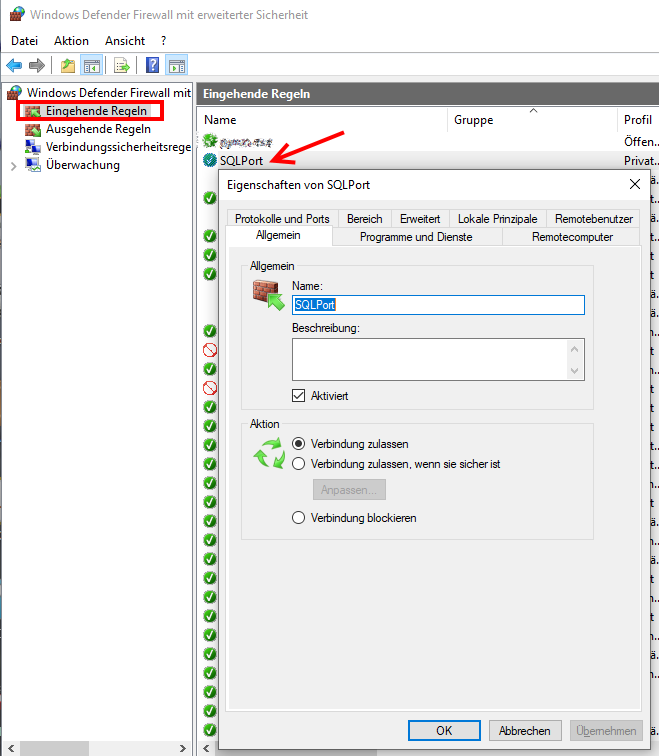Choose Verbindung zulassen, wenn sie sicher ist

tap(298, 464)
